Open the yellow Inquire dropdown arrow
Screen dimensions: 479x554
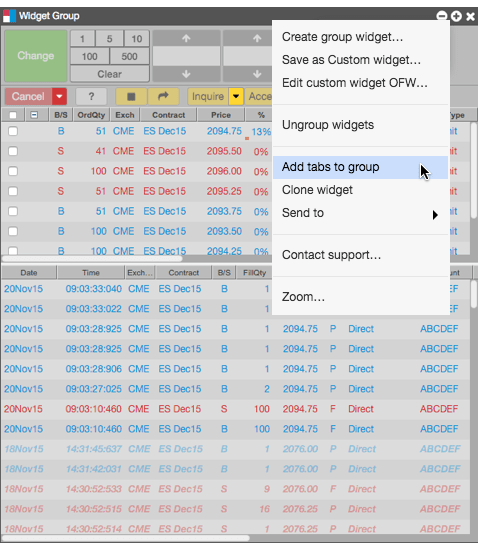point(236,96)
